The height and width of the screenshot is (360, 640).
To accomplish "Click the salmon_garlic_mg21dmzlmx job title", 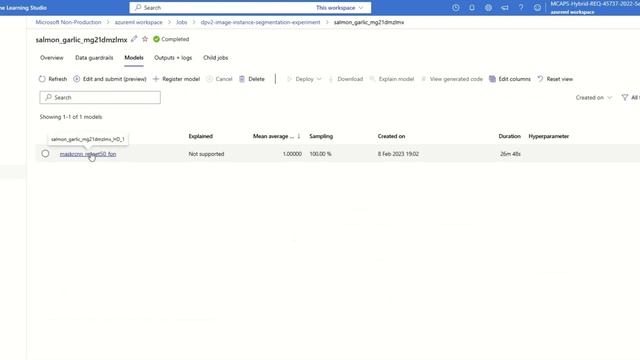I will 81,40.
